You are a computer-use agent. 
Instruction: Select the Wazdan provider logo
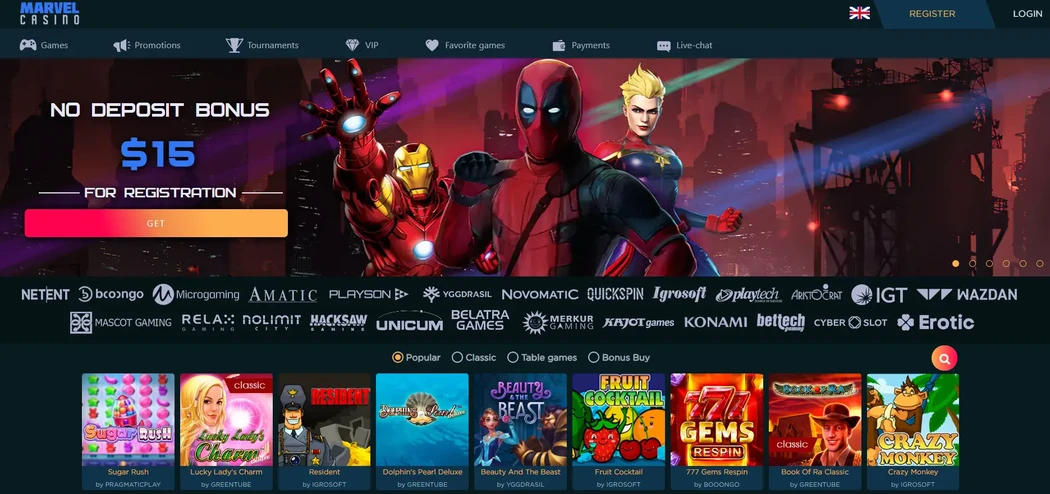pos(967,295)
